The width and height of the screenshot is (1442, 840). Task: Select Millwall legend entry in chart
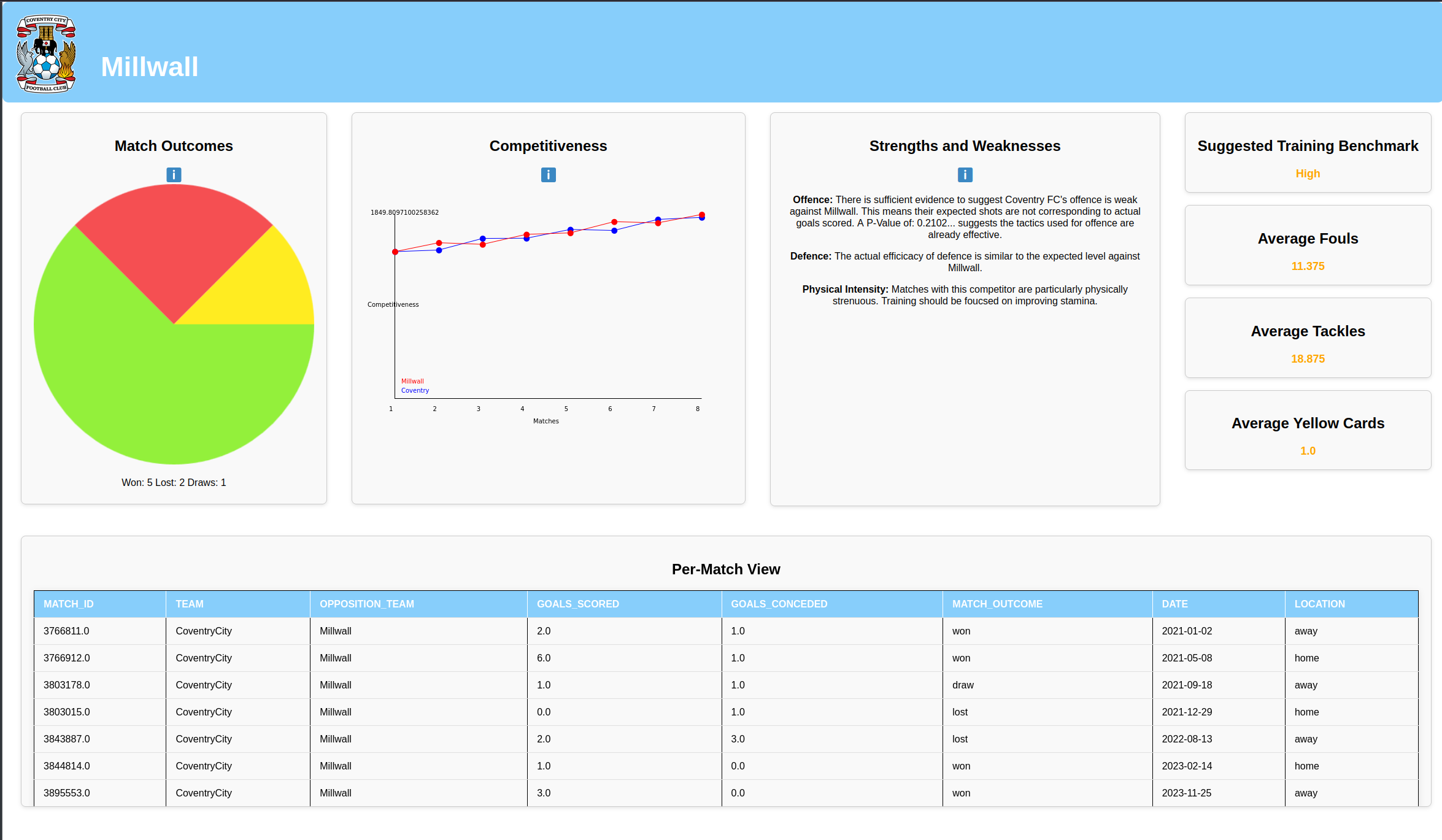pyautogui.click(x=412, y=381)
